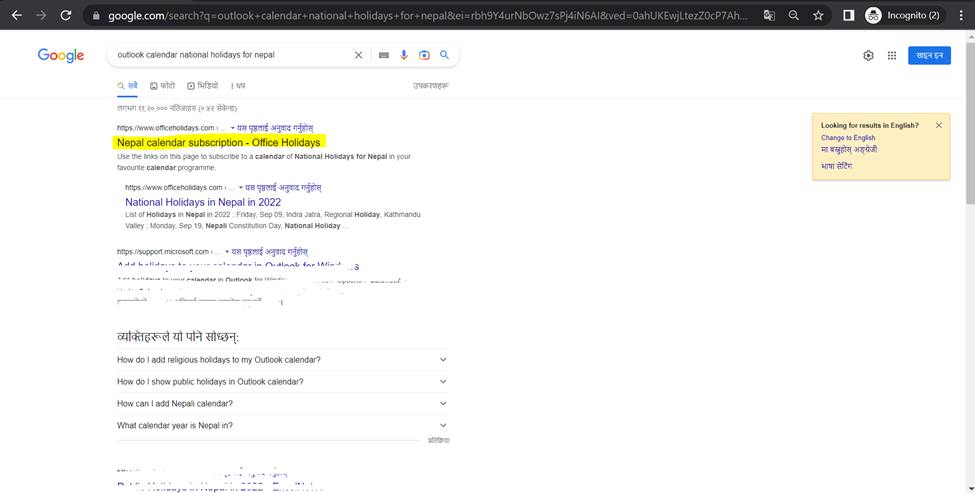Close the 'Looking for results in English?' box
The width and height of the screenshot is (975, 493).
coord(938,126)
